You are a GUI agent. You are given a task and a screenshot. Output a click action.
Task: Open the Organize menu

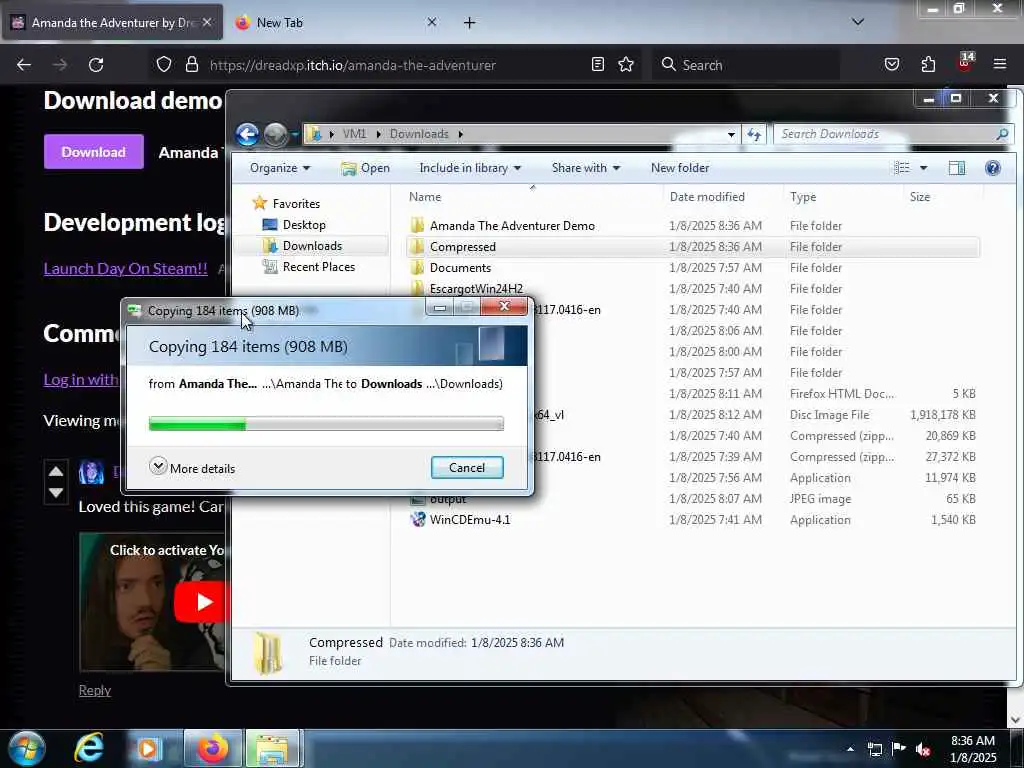[280, 168]
